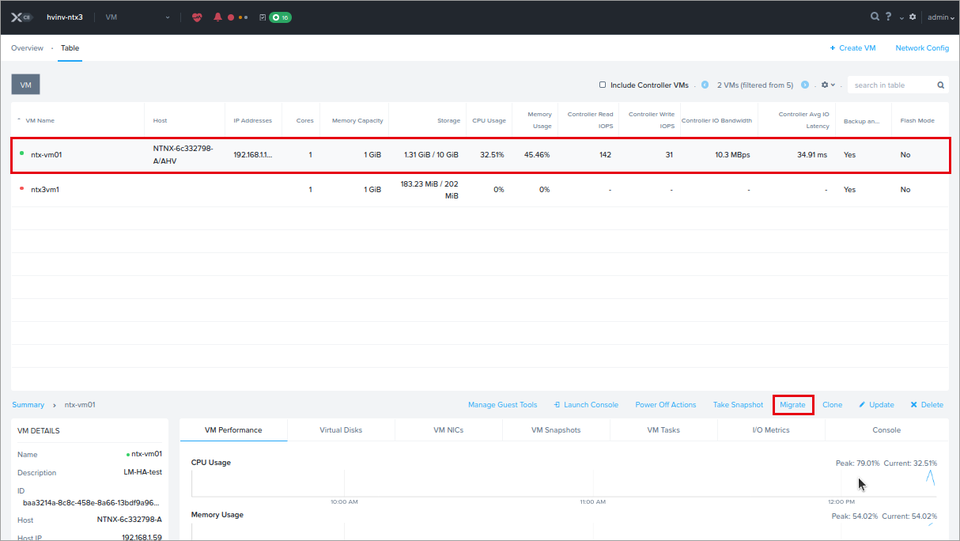Open alerts via the red bell icon
960x541 pixels.
pos(217,17)
